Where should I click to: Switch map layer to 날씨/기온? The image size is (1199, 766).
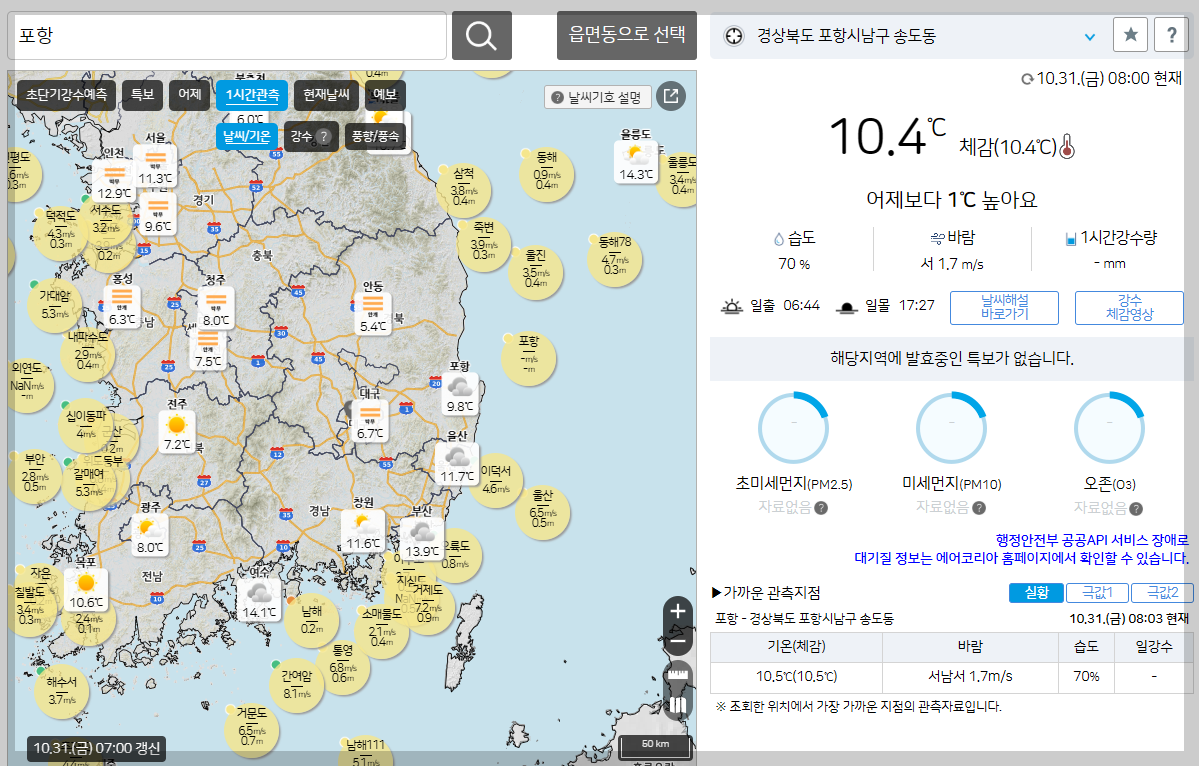click(246, 136)
